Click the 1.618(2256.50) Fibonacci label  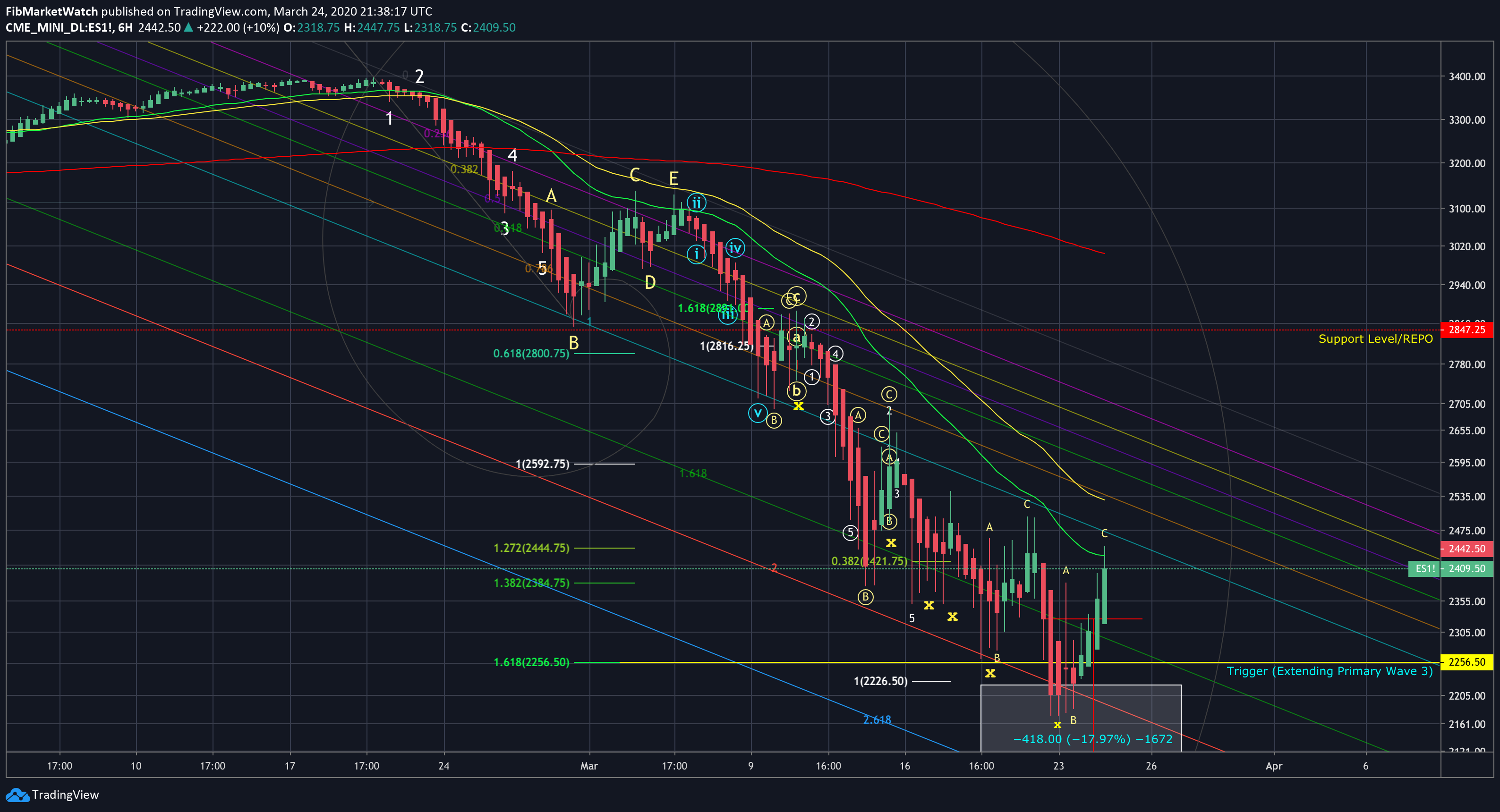tap(531, 662)
